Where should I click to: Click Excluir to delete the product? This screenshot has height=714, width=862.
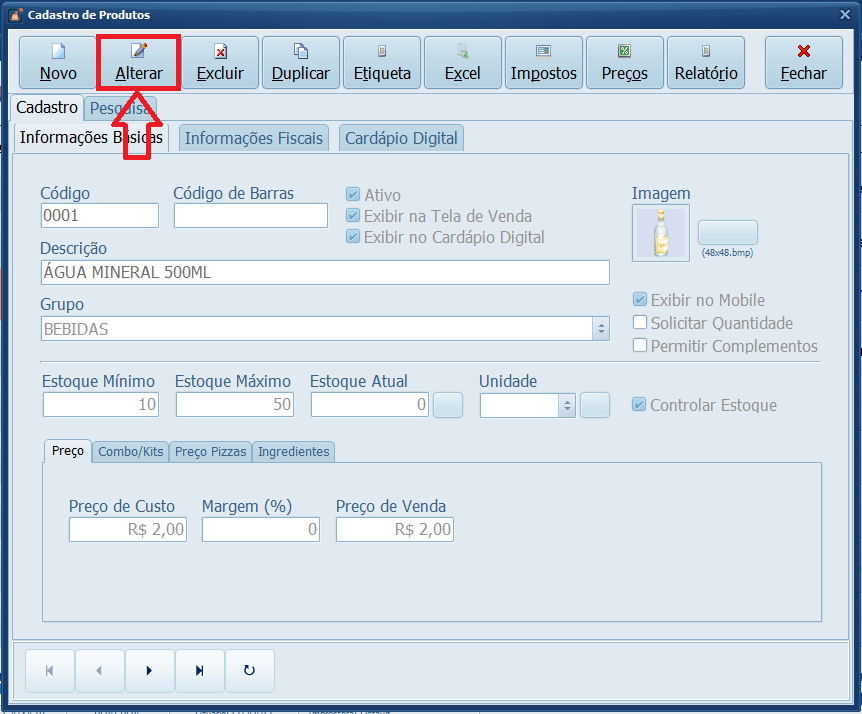tap(220, 63)
